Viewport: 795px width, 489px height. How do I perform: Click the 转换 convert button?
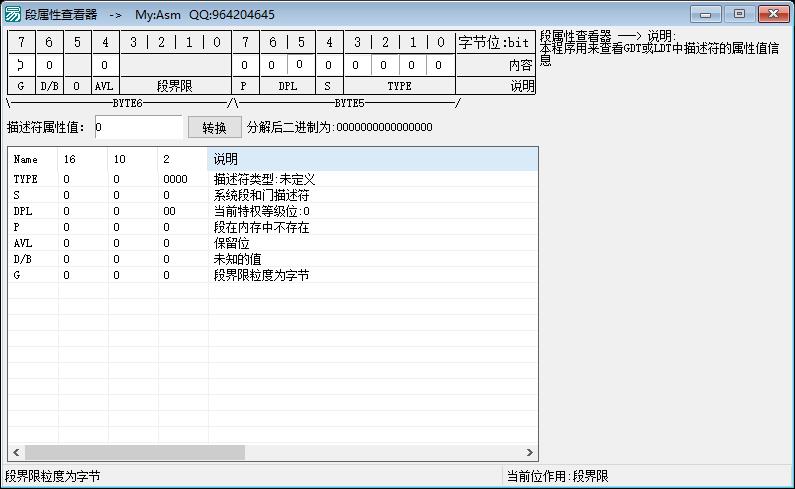pyautogui.click(x=214, y=128)
